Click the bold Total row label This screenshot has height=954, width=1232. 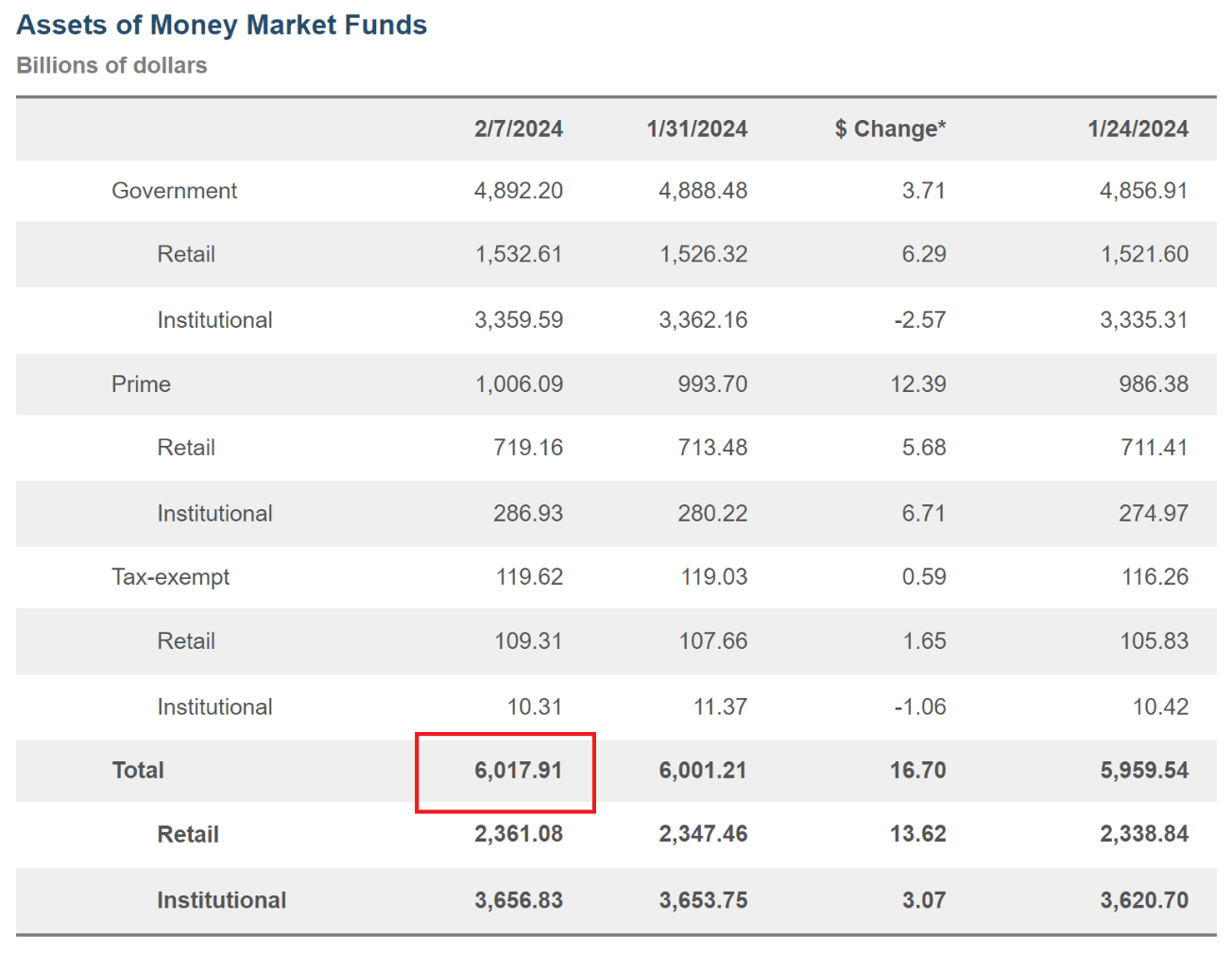(138, 771)
